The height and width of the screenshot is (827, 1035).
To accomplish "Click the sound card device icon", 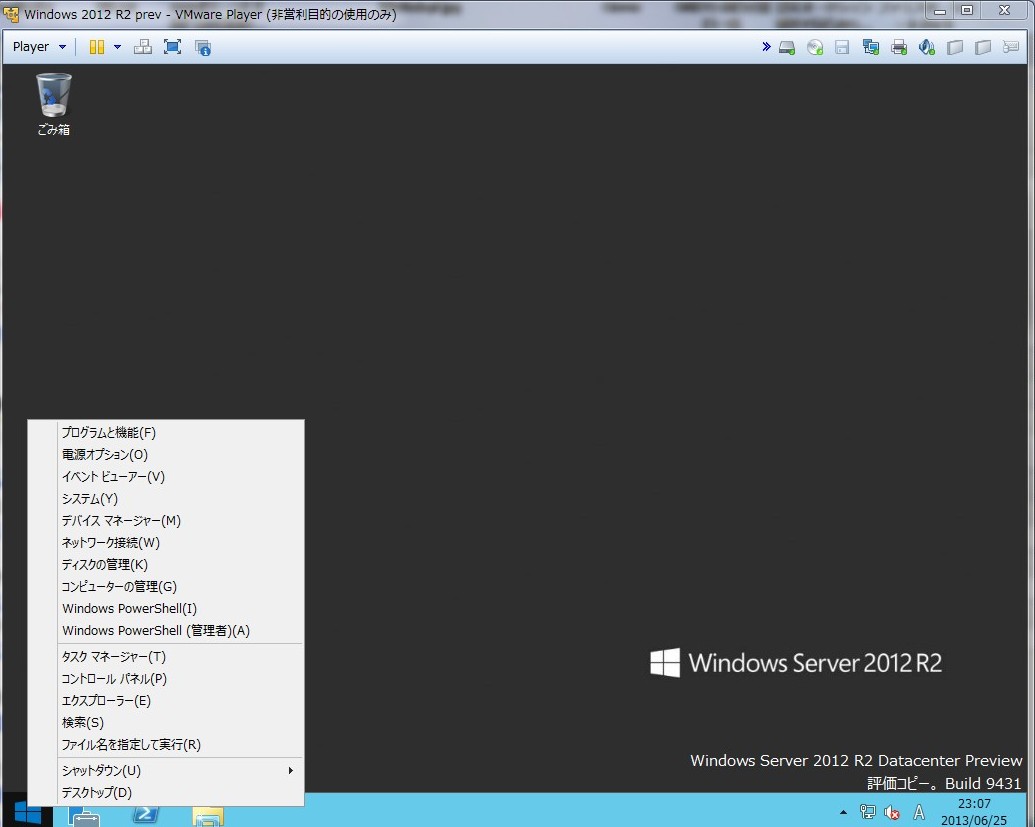I will tap(926, 46).
